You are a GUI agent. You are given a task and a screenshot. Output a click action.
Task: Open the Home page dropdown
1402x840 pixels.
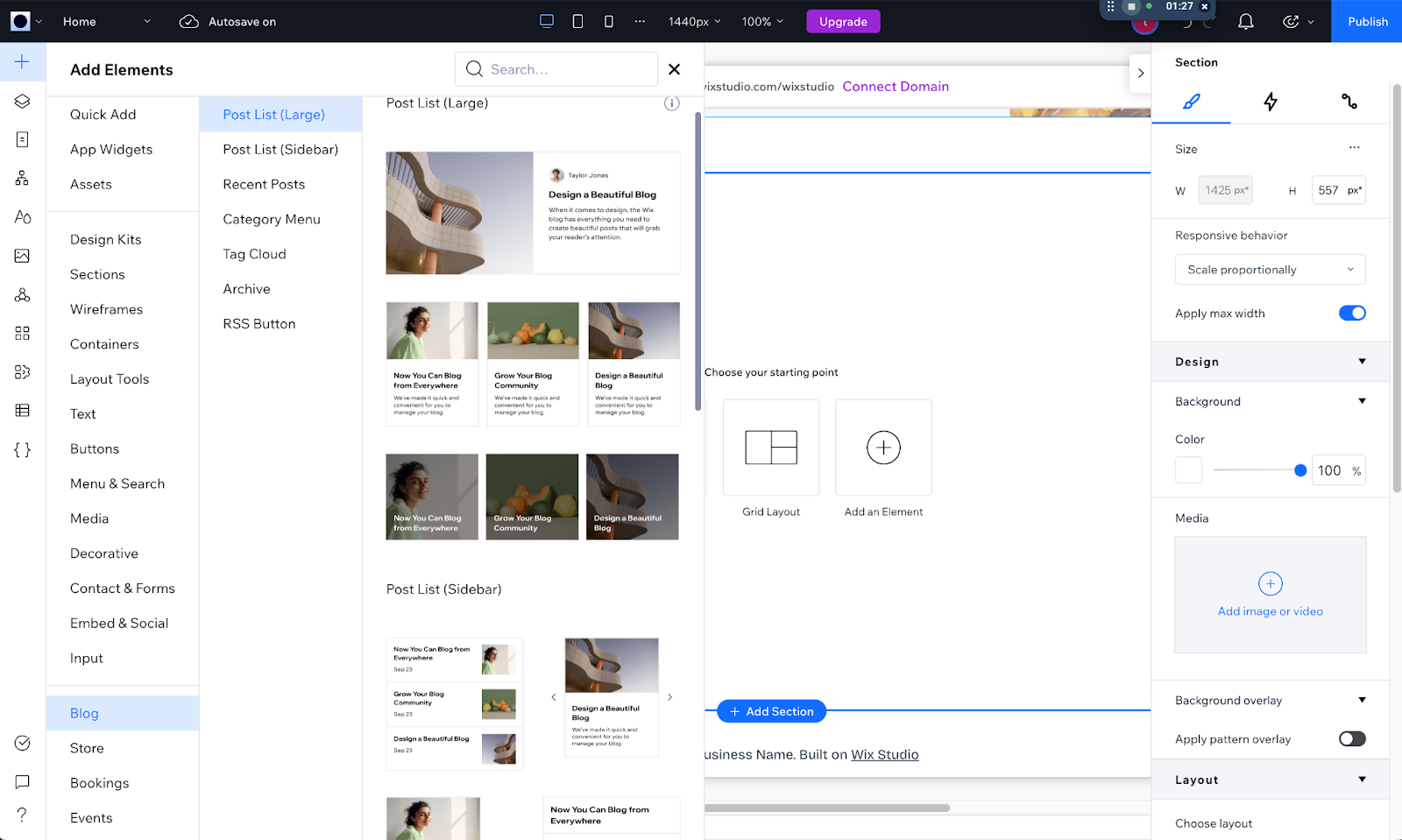pyautogui.click(x=106, y=21)
